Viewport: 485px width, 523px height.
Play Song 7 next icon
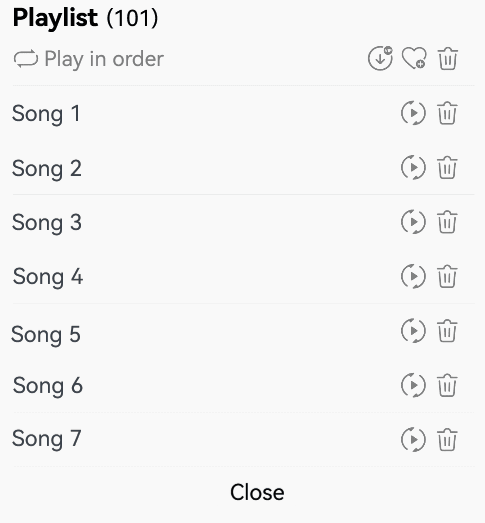[x=413, y=440]
